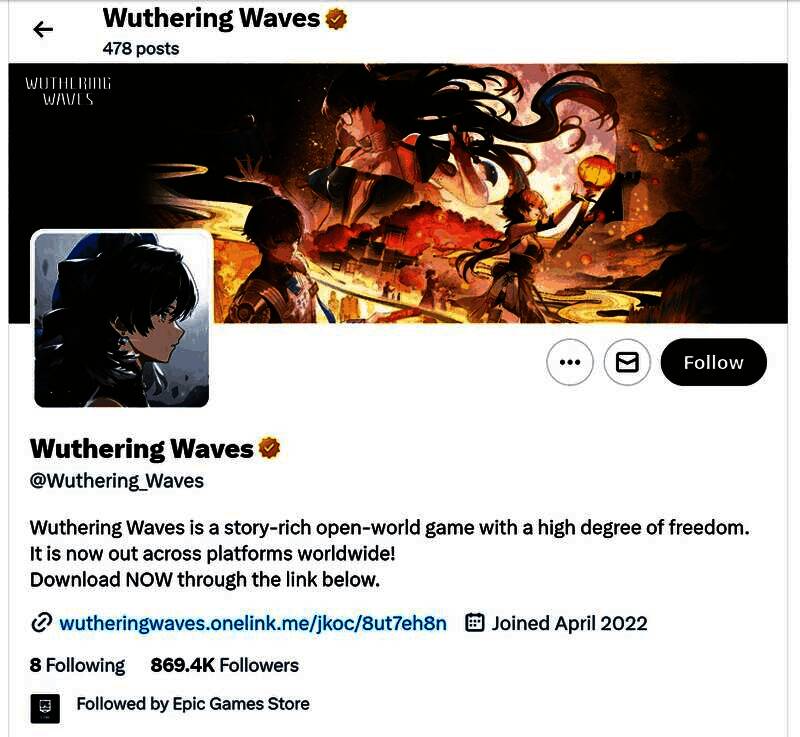Click the @Wuthering_Waves handle
The width and height of the screenshot is (800, 737).
117,481
